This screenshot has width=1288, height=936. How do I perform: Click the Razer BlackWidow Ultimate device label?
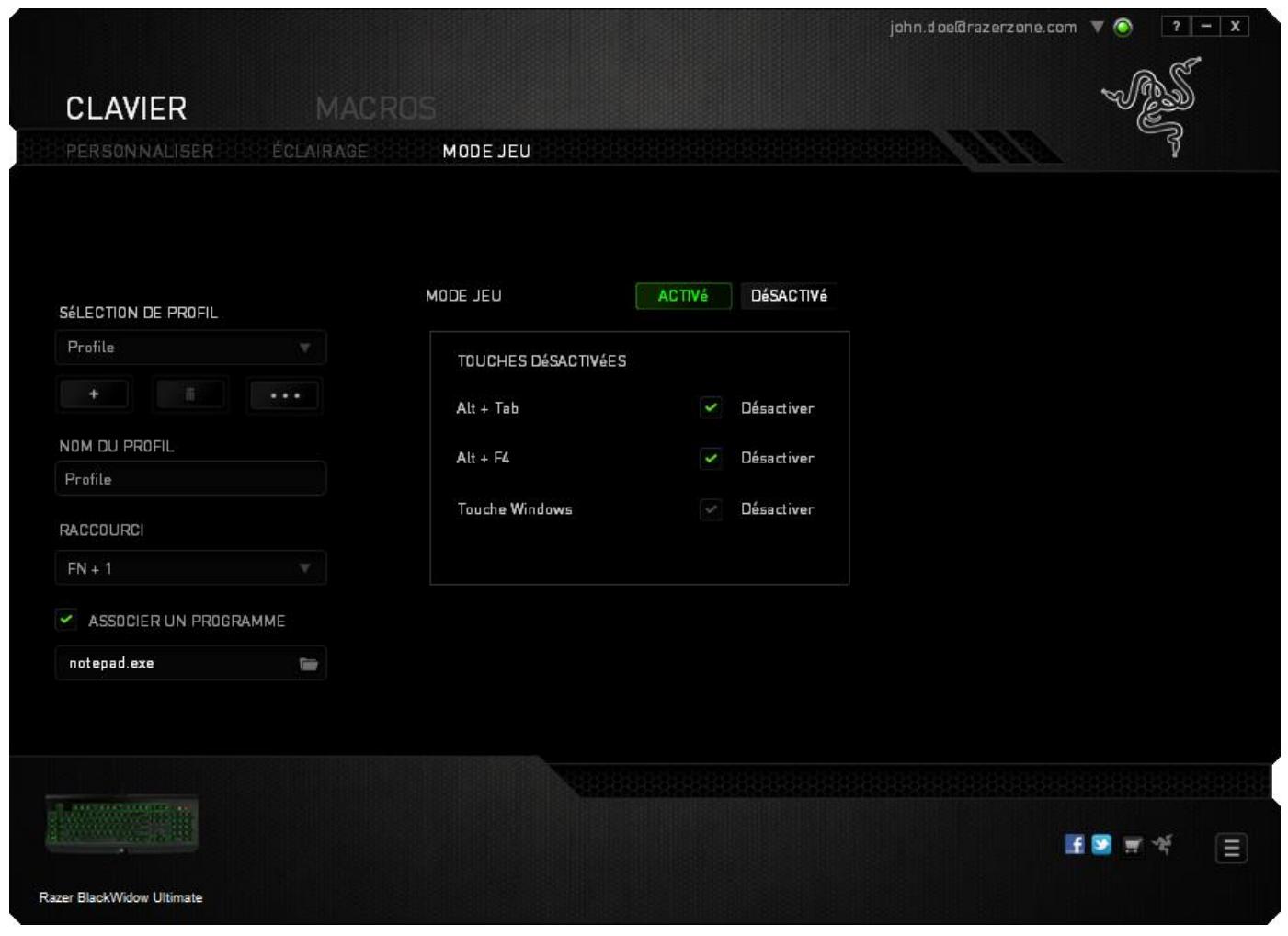point(120,897)
